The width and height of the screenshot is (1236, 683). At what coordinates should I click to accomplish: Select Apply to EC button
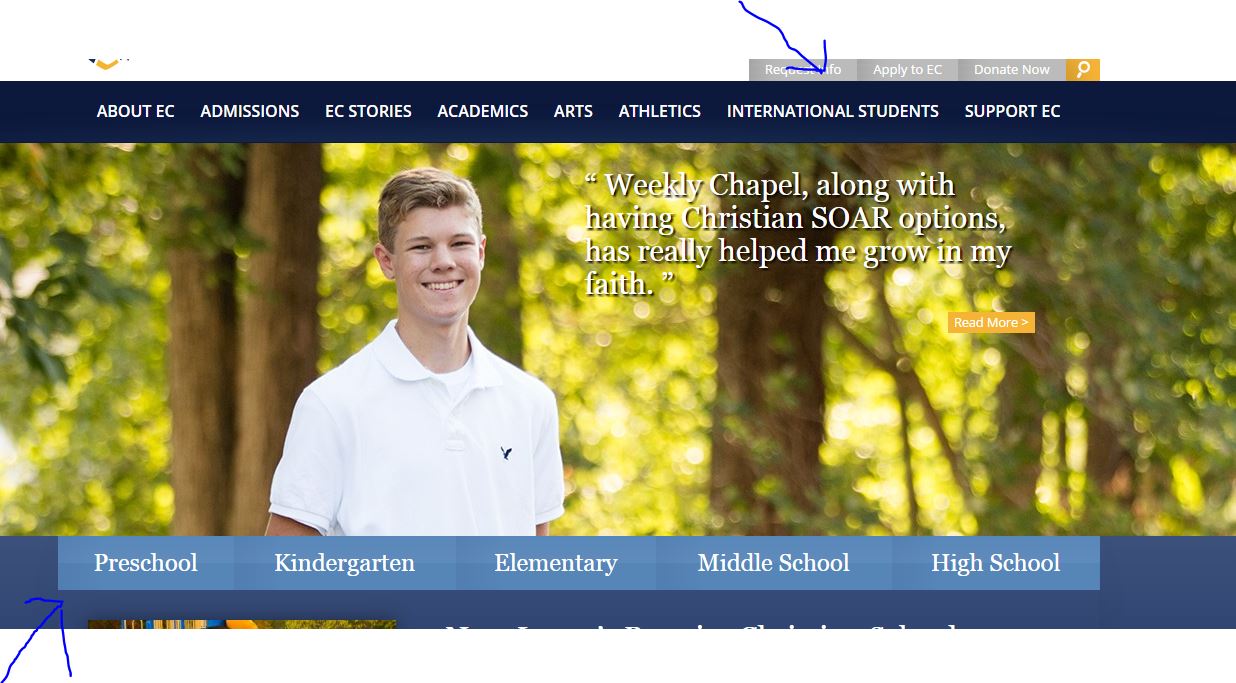907,70
